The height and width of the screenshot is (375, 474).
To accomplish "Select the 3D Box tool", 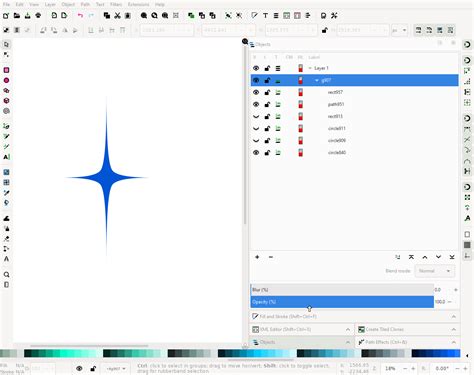I will pyautogui.click(x=6, y=101).
